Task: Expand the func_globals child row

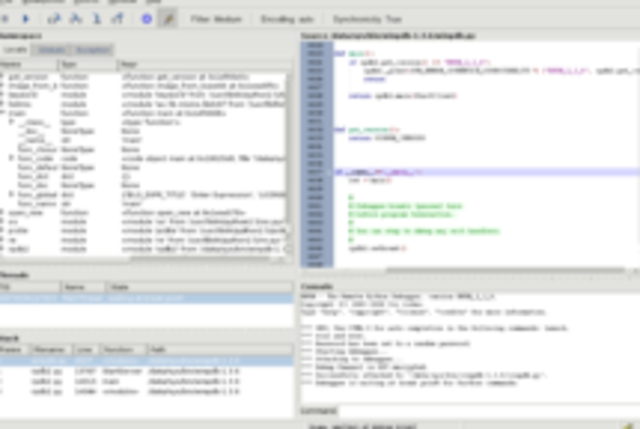Action: [11, 194]
